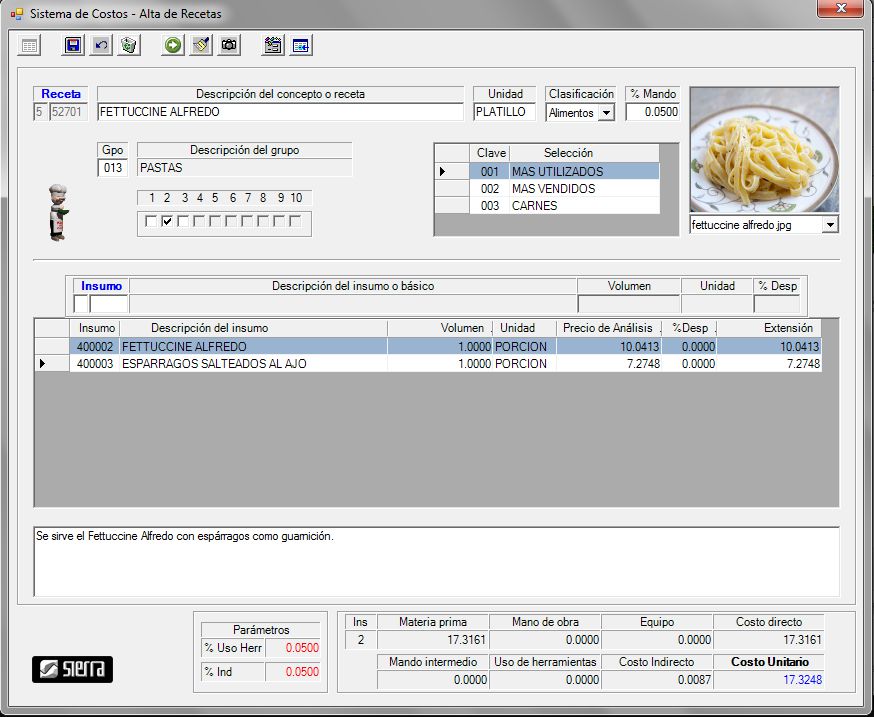Tick the checkbox under number 3
The width and height of the screenshot is (874, 717).
183,222
